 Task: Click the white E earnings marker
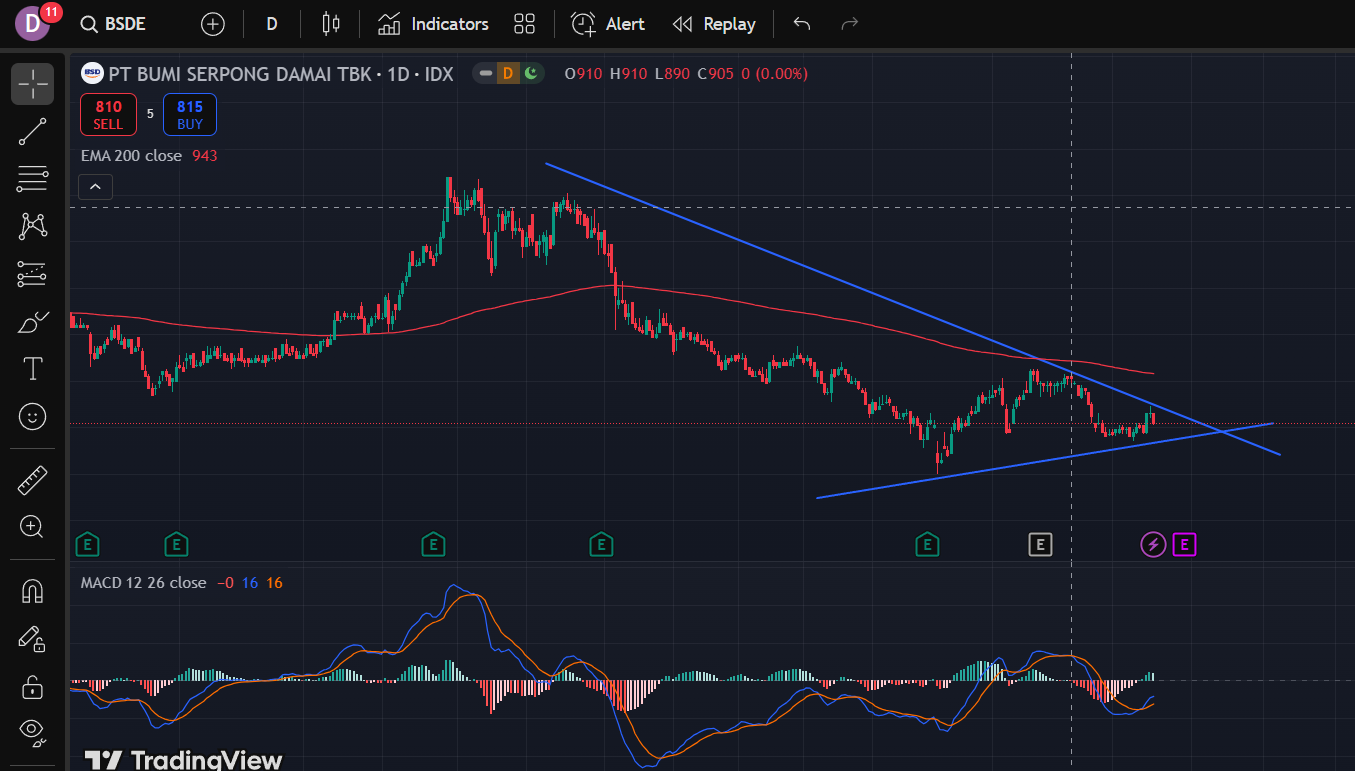pos(1040,545)
